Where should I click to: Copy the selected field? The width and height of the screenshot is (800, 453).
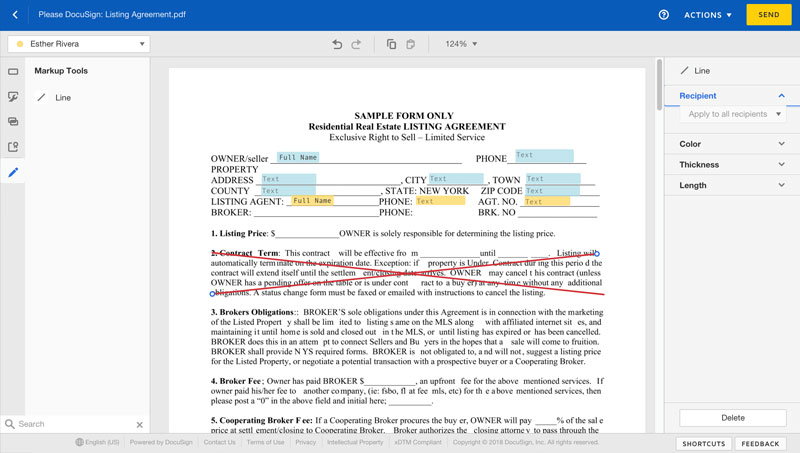(x=391, y=44)
